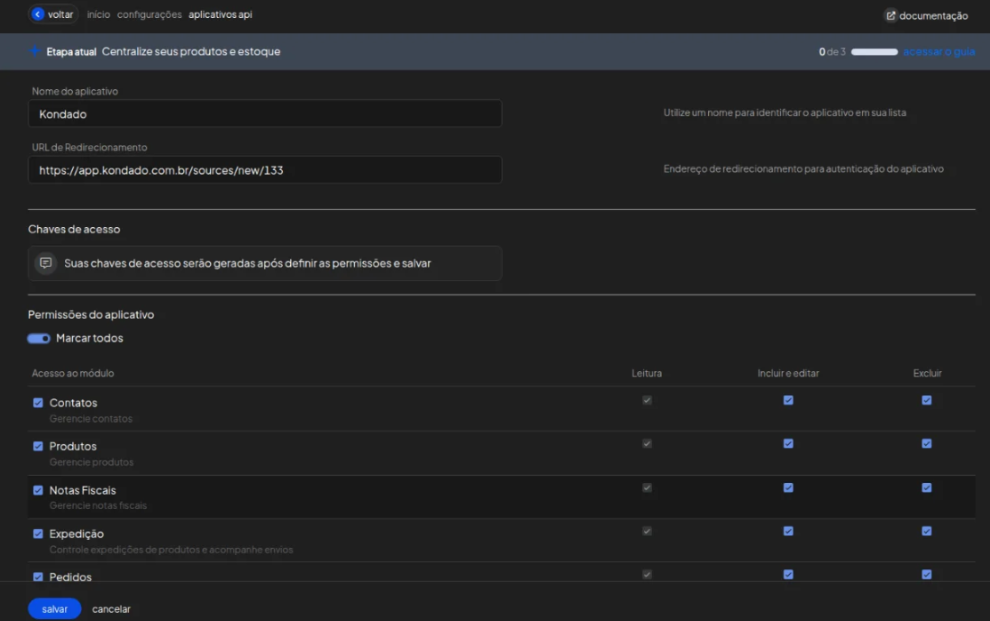Click Produtos Leitura checkbox

pos(647,444)
